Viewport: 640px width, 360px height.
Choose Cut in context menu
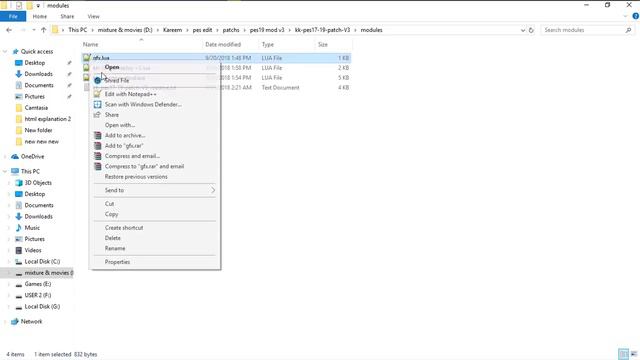[x=109, y=204]
